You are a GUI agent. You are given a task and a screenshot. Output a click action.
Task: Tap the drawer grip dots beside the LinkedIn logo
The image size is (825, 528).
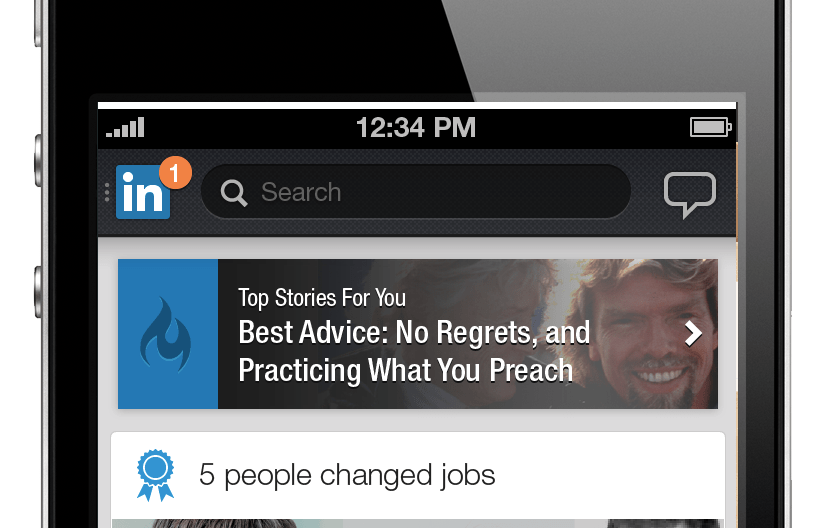(x=107, y=192)
